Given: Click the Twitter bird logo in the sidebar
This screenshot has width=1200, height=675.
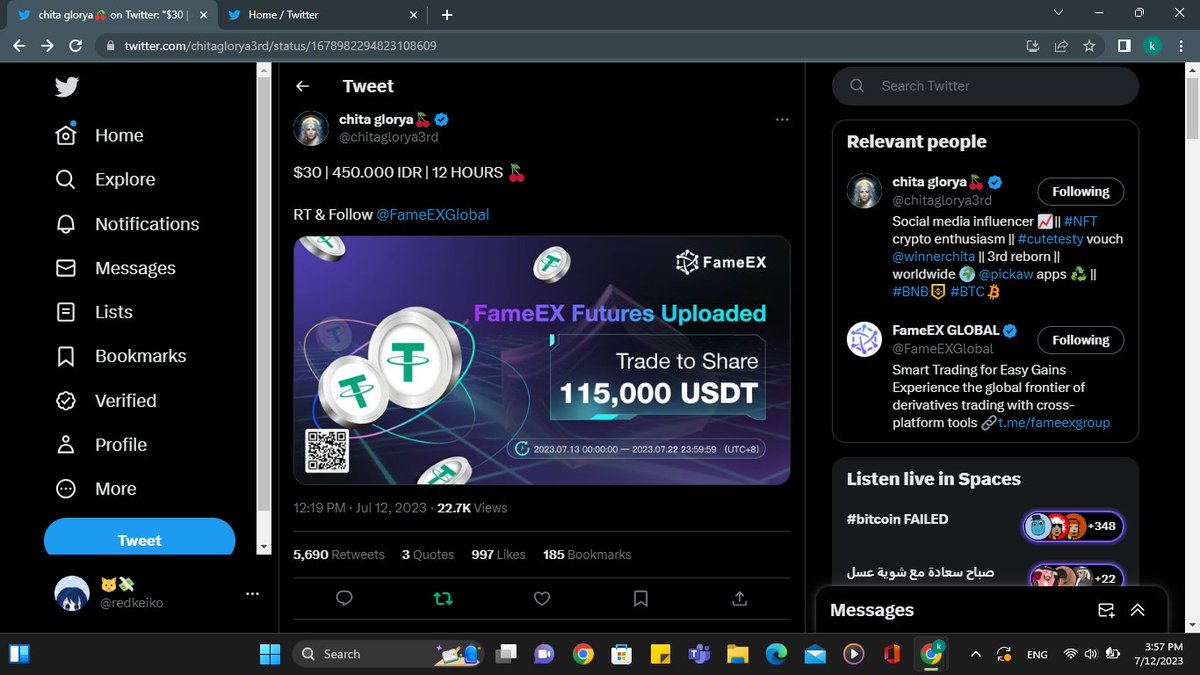Looking at the screenshot, I should click(x=67, y=87).
